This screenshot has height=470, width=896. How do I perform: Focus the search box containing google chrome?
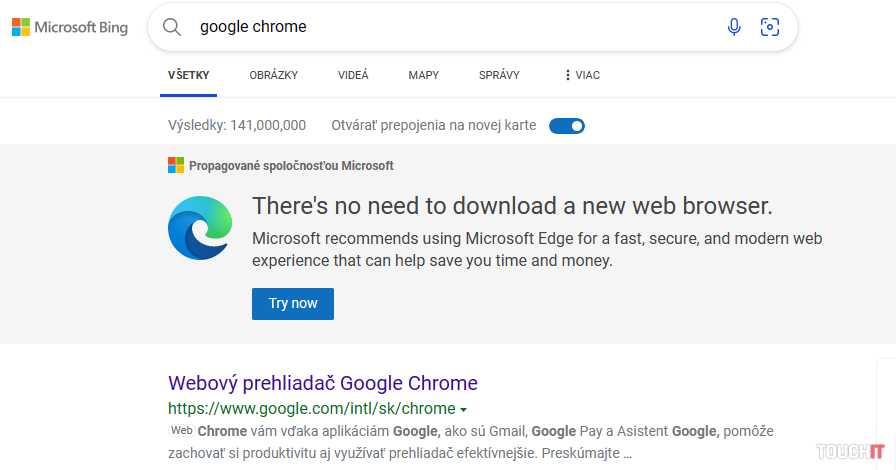450,27
